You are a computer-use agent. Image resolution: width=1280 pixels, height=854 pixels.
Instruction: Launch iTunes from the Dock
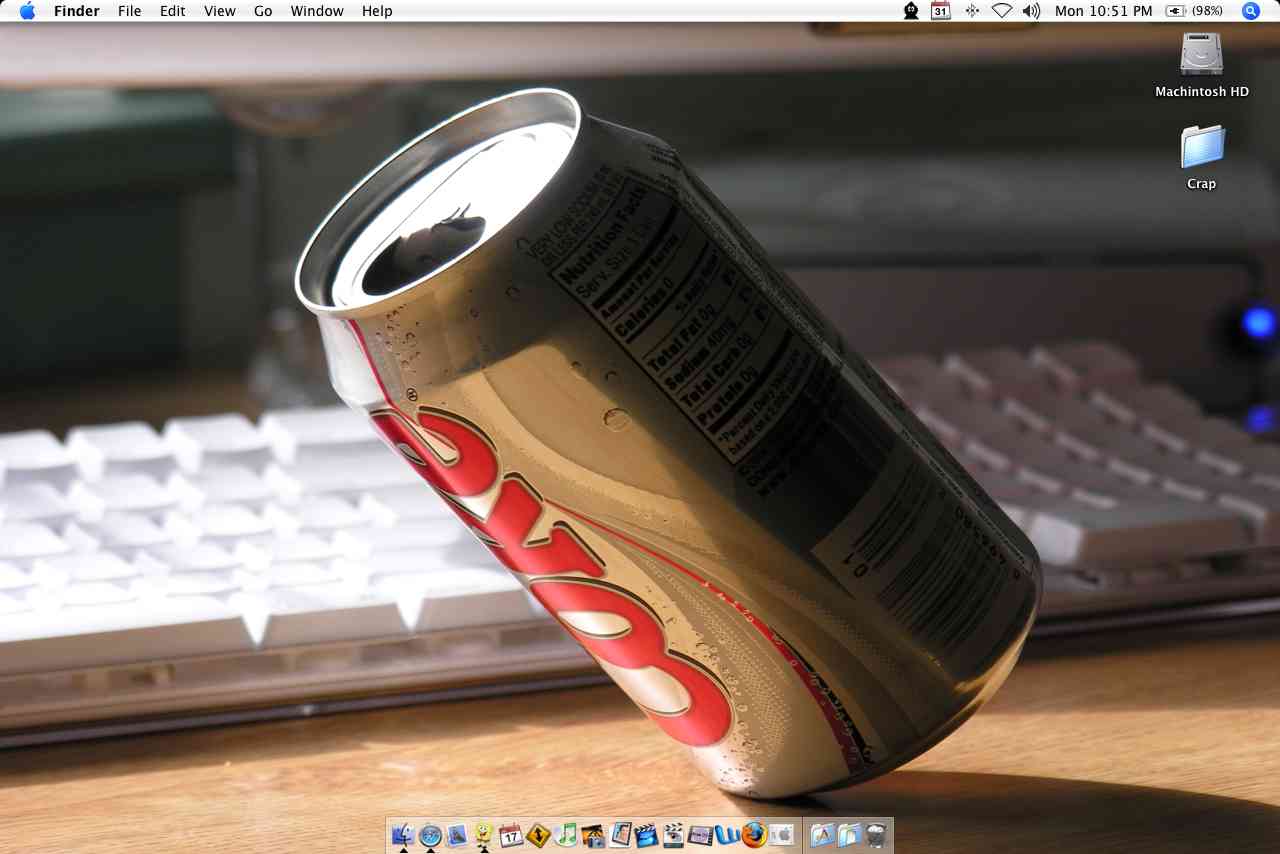[x=565, y=834]
